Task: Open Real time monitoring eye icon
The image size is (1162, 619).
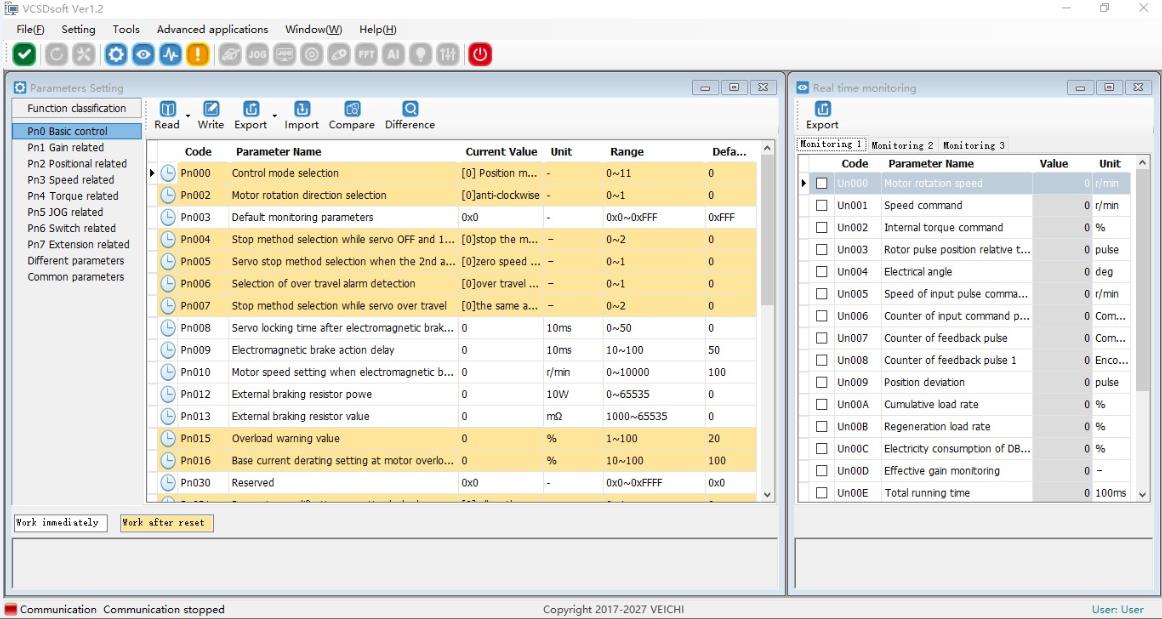Action: (143, 54)
